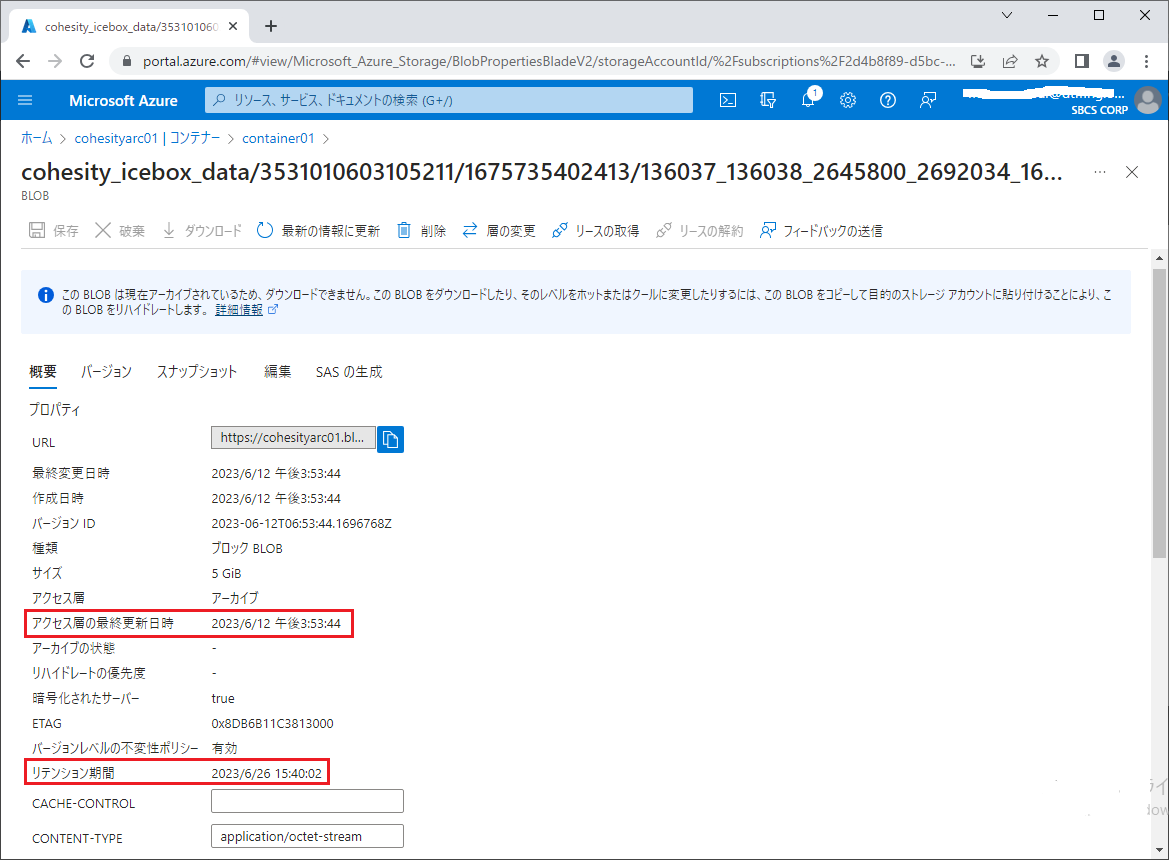Click the scrollbar down arrow

pyautogui.click(x=1159, y=850)
